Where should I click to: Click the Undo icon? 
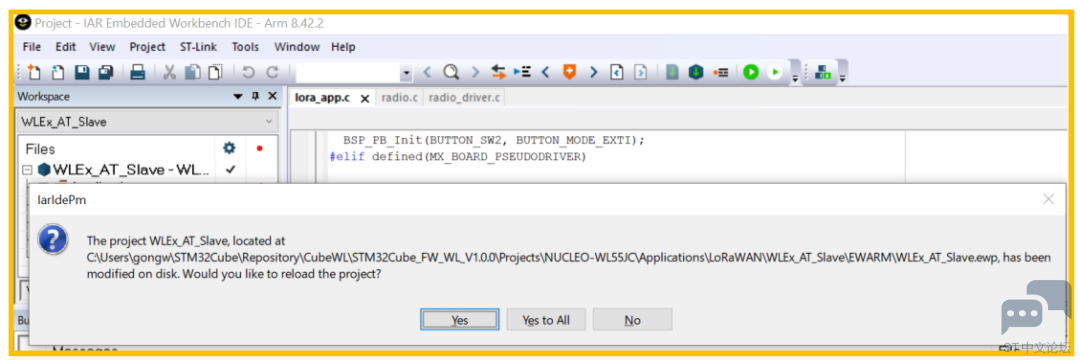coord(249,72)
